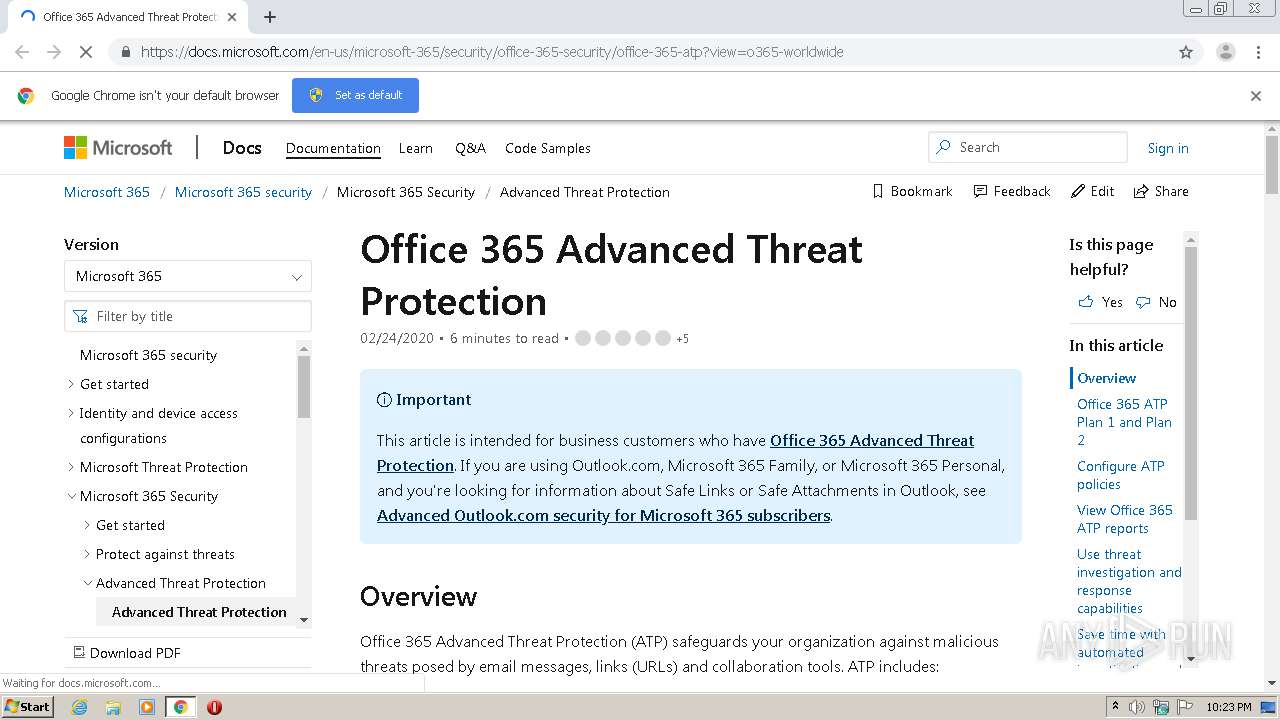Expand Get started under Microsoft 365 Security
Viewport: 1280px width, 720px height.
click(x=87, y=525)
